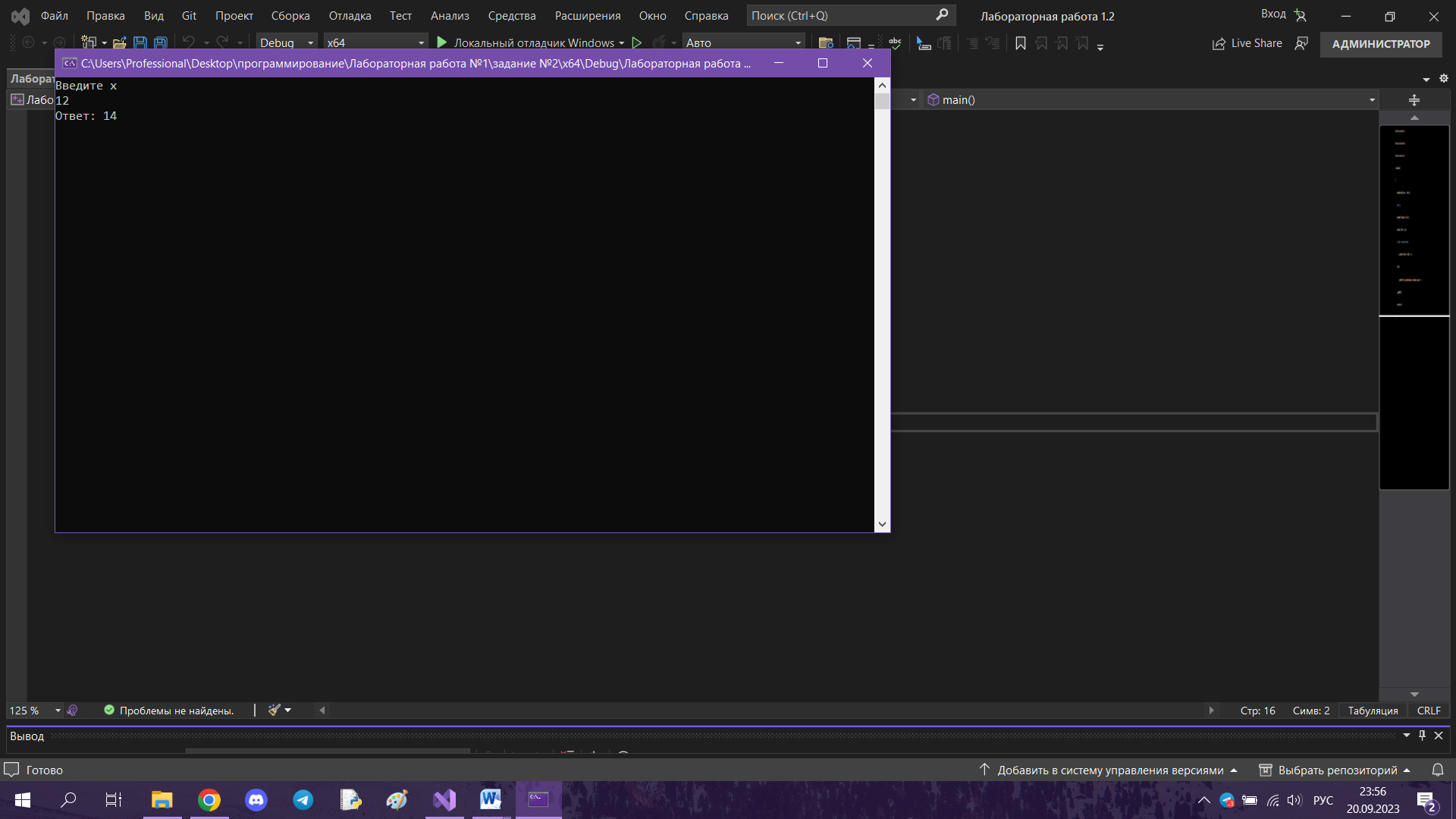Click the console scrollbar down arrow

(882, 524)
